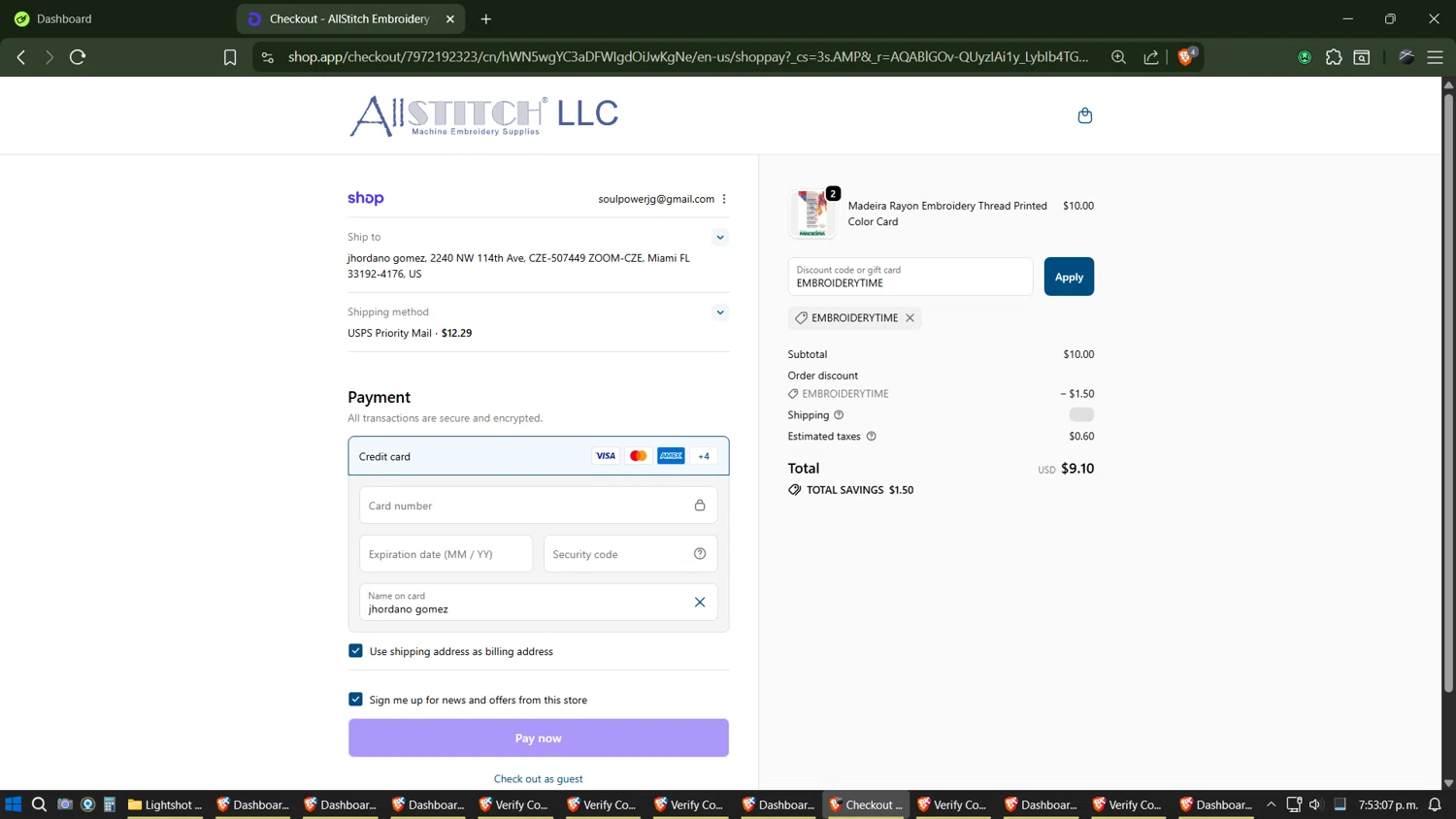Open Brave Shields icon
Screen dimensions: 1456x819
coord(1186,57)
